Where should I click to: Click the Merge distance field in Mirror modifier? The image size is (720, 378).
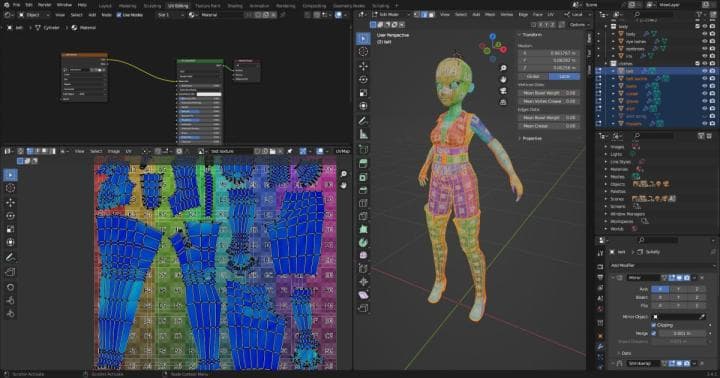tap(682, 333)
